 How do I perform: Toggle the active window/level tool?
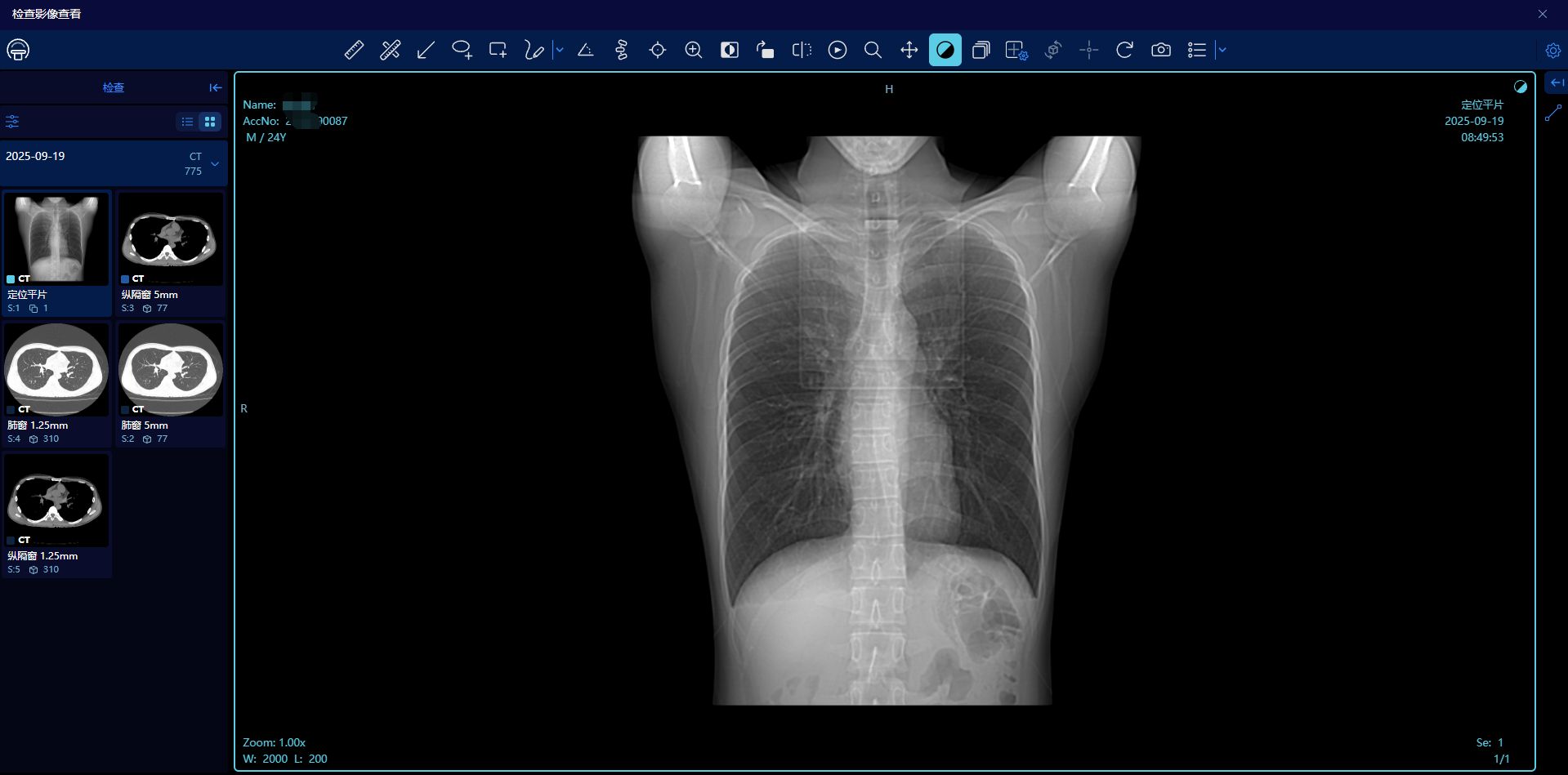tap(945, 50)
